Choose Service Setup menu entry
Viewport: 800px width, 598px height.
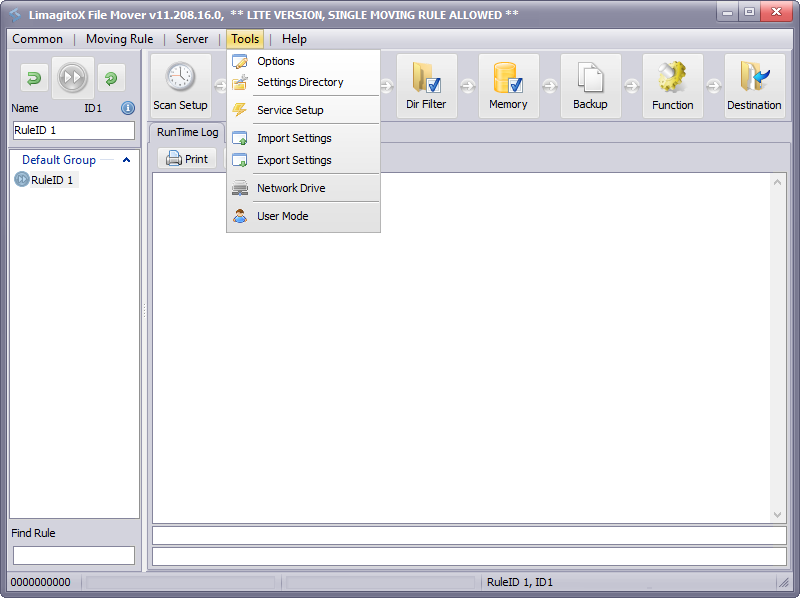tap(304, 110)
